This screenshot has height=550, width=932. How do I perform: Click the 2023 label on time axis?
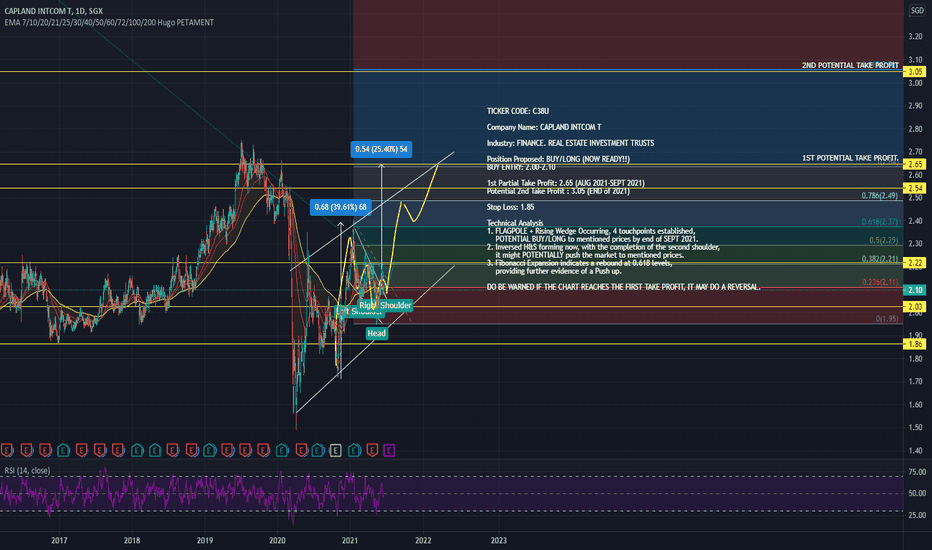click(498, 540)
